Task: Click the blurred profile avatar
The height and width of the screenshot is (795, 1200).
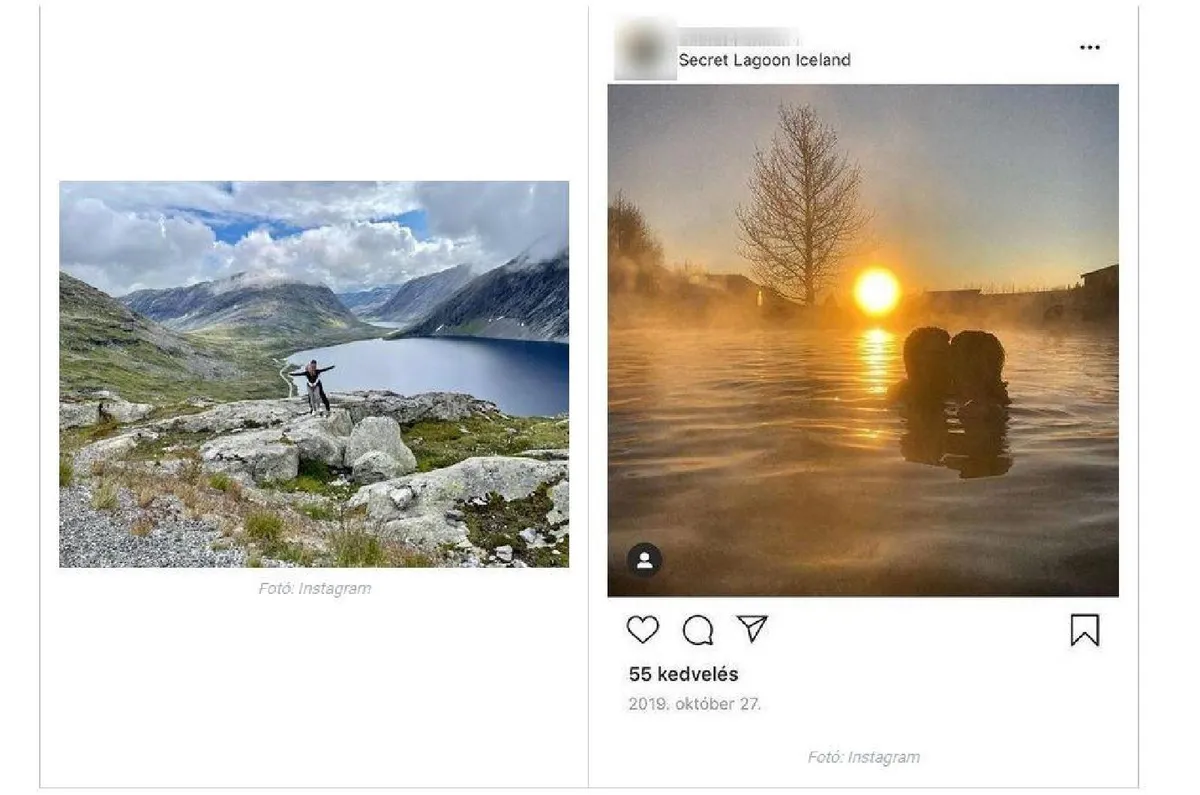Action: (645, 49)
